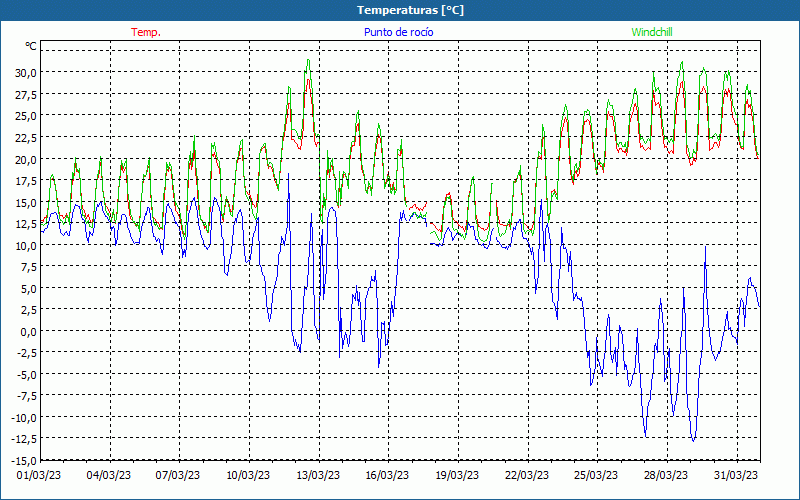The width and height of the screenshot is (800, 500).
Task: Click the 5,0 y-axis value
Action: [x=28, y=289]
